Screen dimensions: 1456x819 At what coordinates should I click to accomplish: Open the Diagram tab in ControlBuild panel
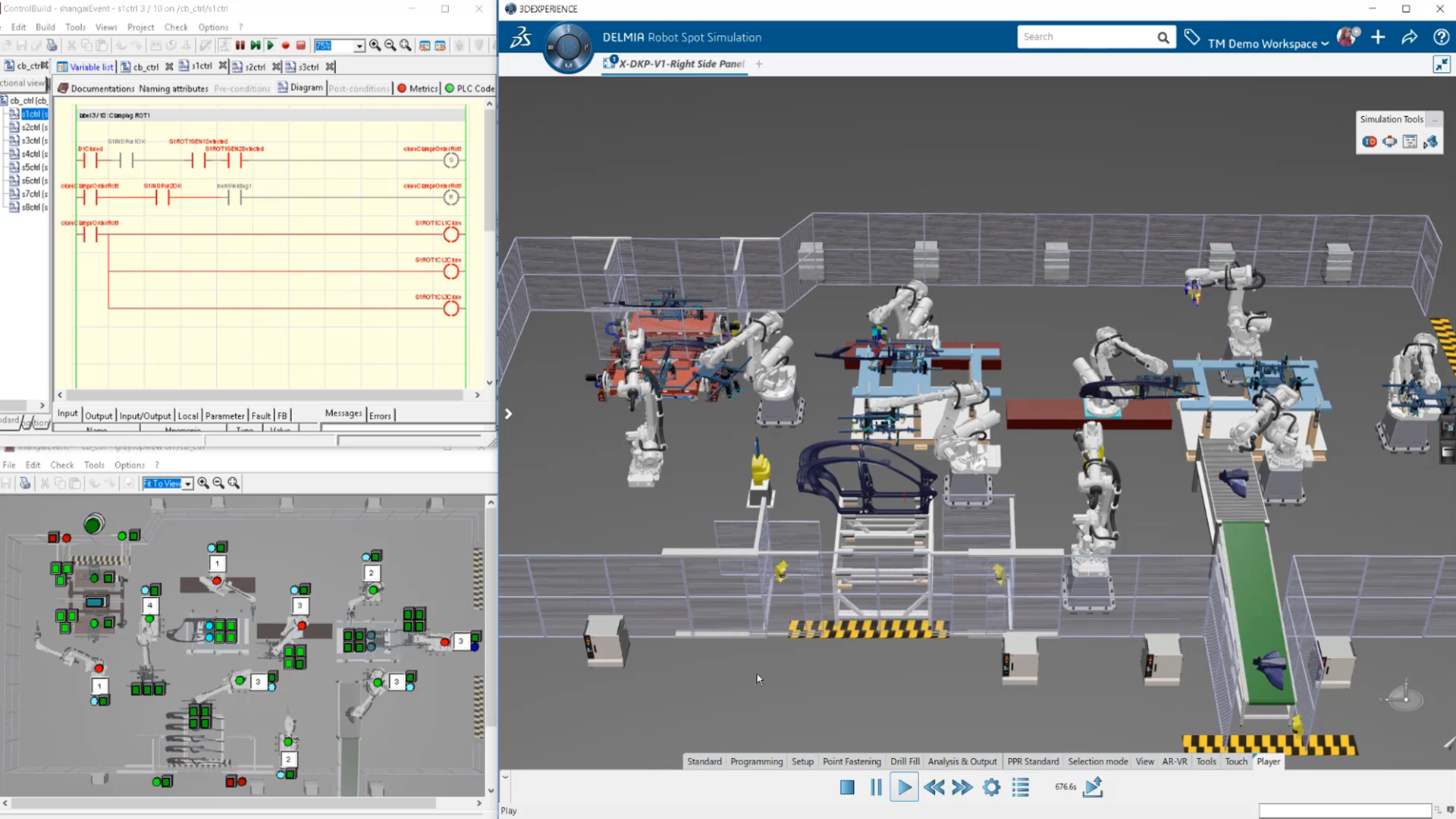tap(305, 88)
